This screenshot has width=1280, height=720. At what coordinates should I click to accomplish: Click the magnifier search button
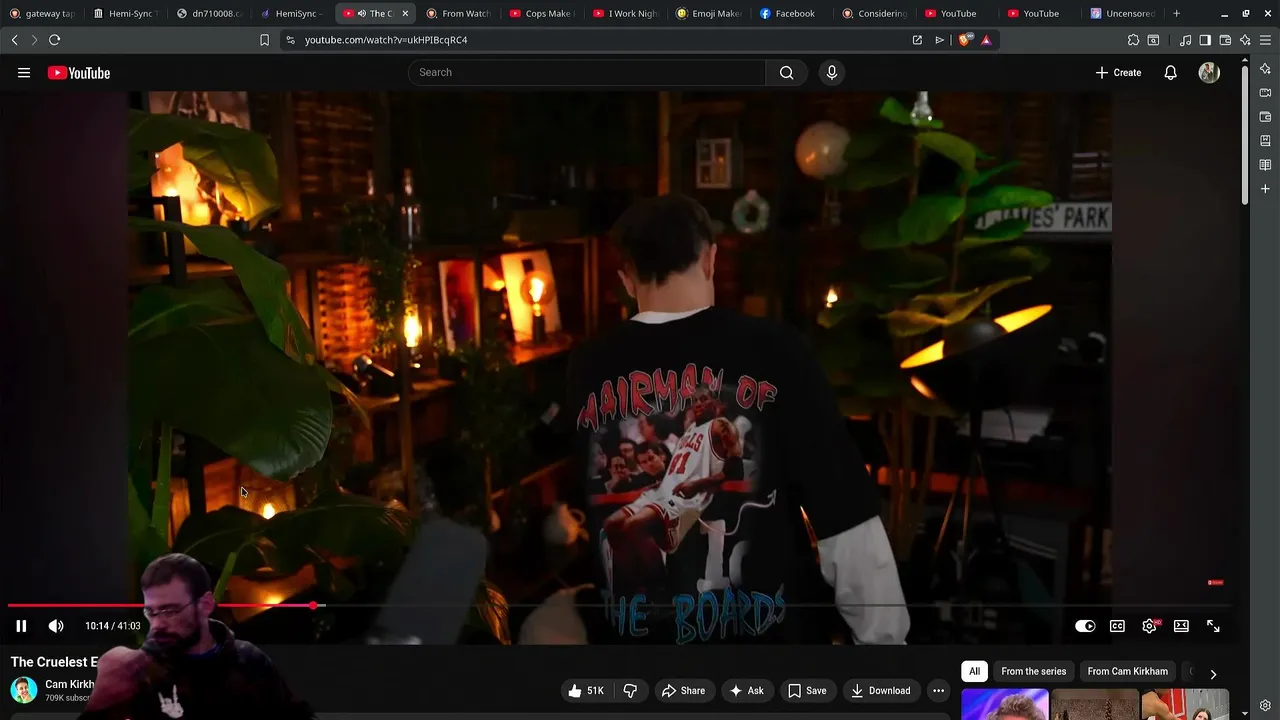[787, 73]
